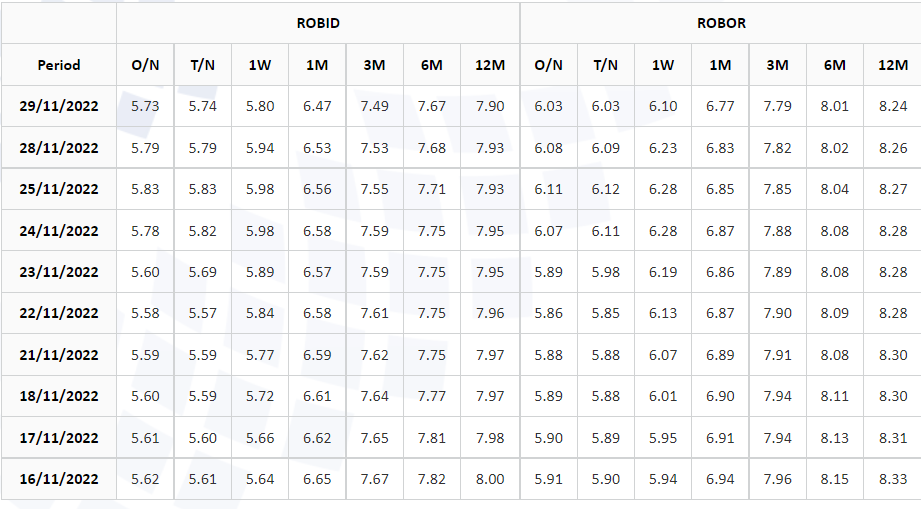Image resolution: width=921 pixels, height=509 pixels.
Task: Click ROBID 12M value 8.00 for 16/11/2022
Action: (x=490, y=479)
